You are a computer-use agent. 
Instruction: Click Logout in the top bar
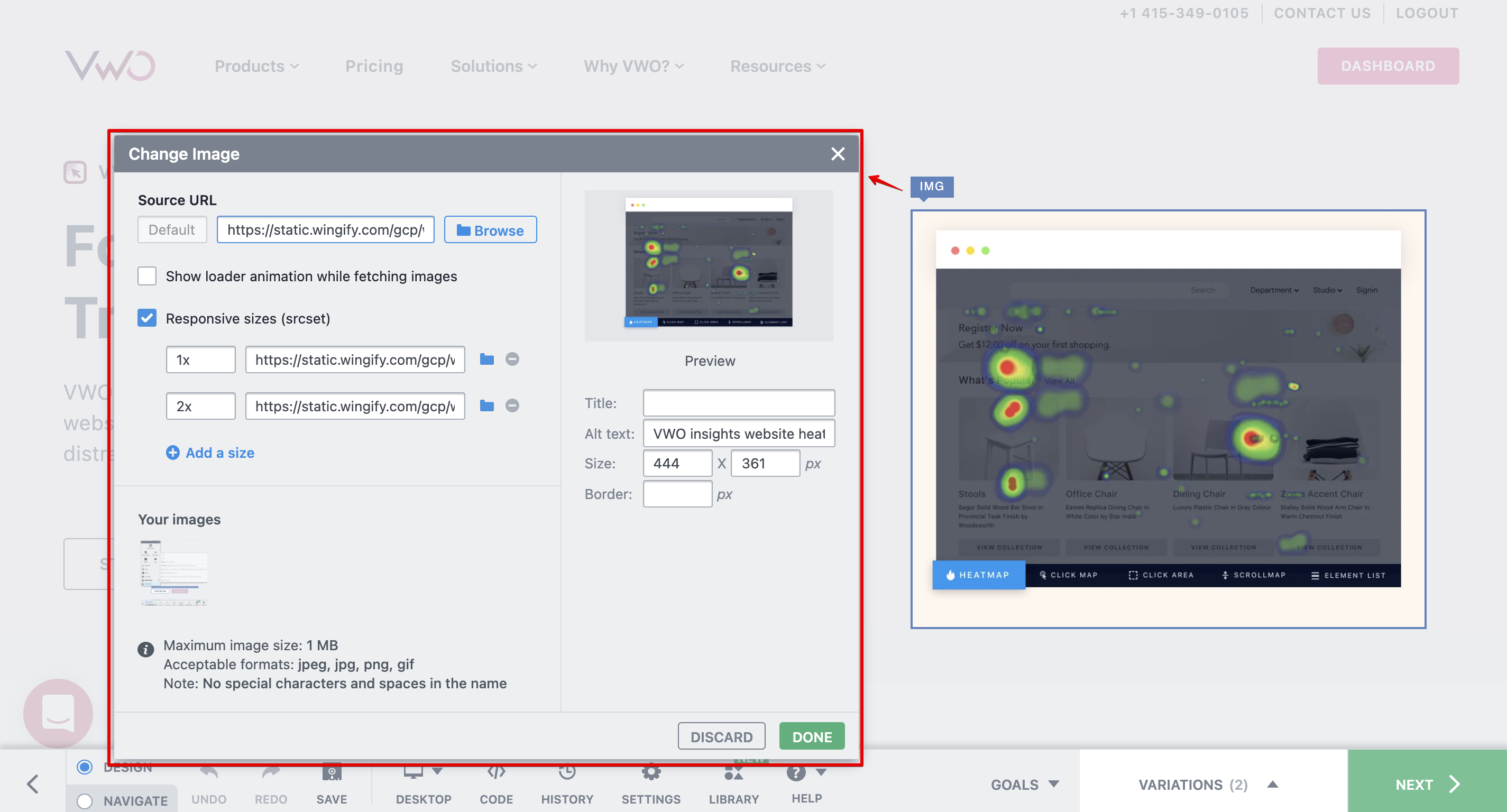point(1427,13)
